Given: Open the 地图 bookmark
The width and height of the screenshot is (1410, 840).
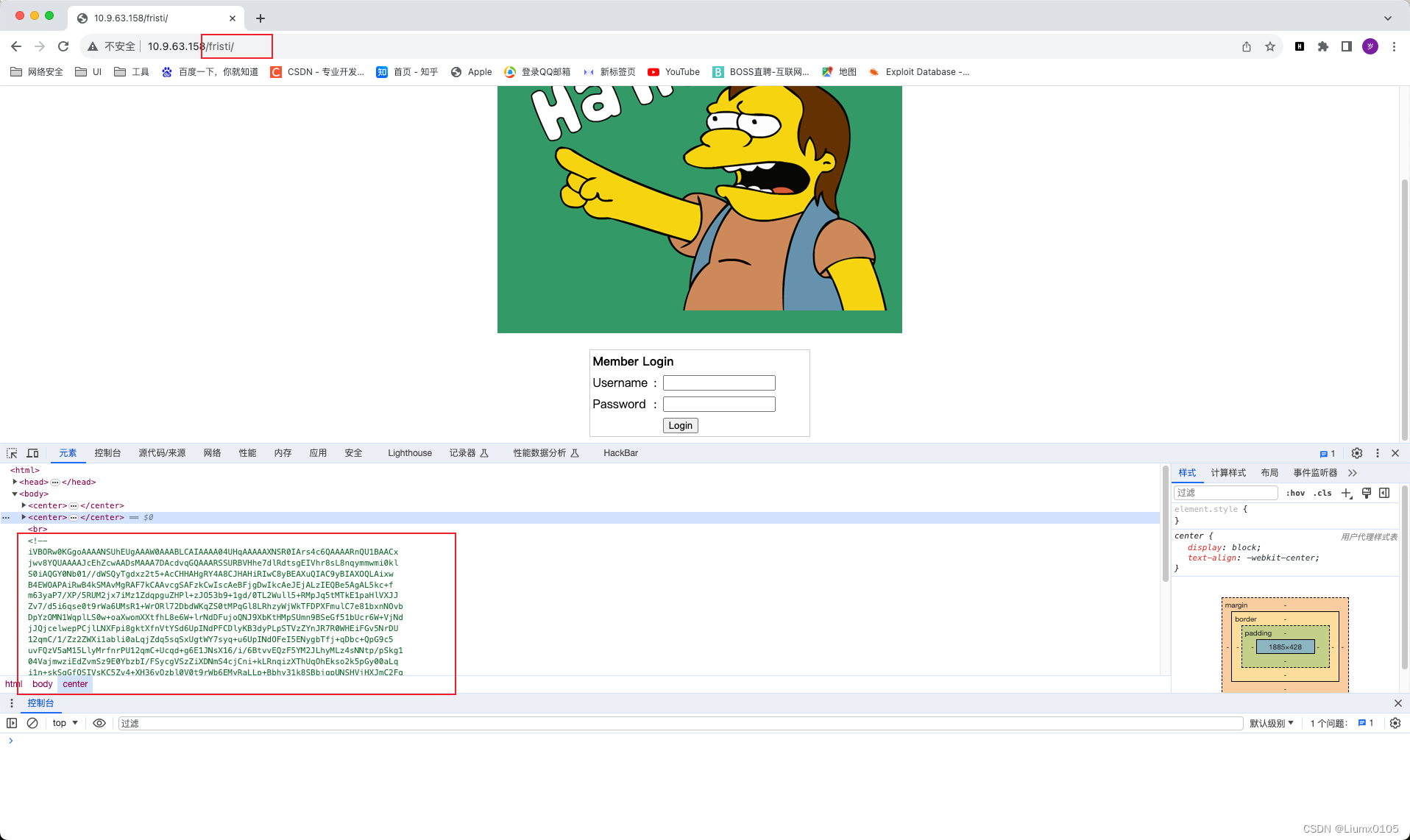Looking at the screenshot, I should [839, 71].
